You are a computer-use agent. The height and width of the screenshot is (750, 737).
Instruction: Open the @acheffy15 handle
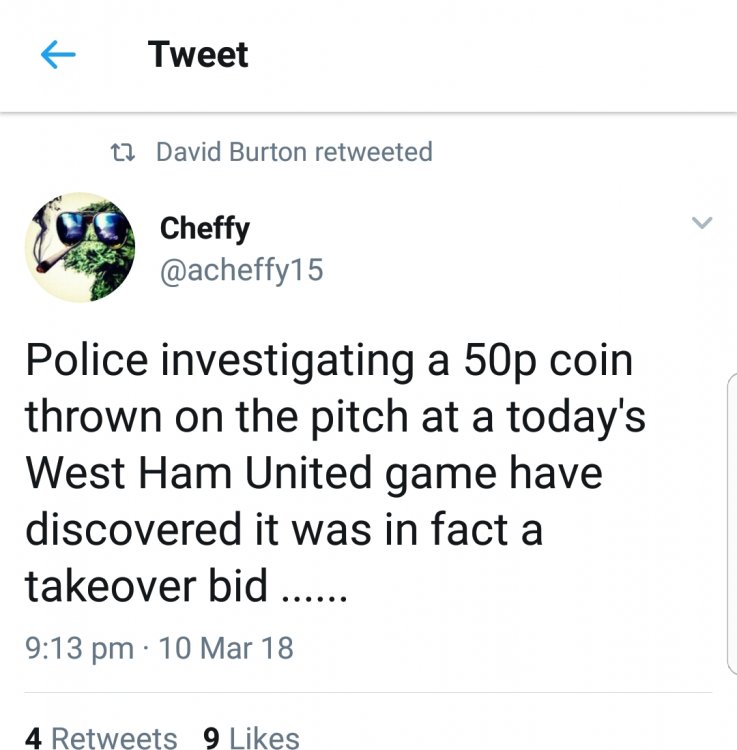coord(242,270)
